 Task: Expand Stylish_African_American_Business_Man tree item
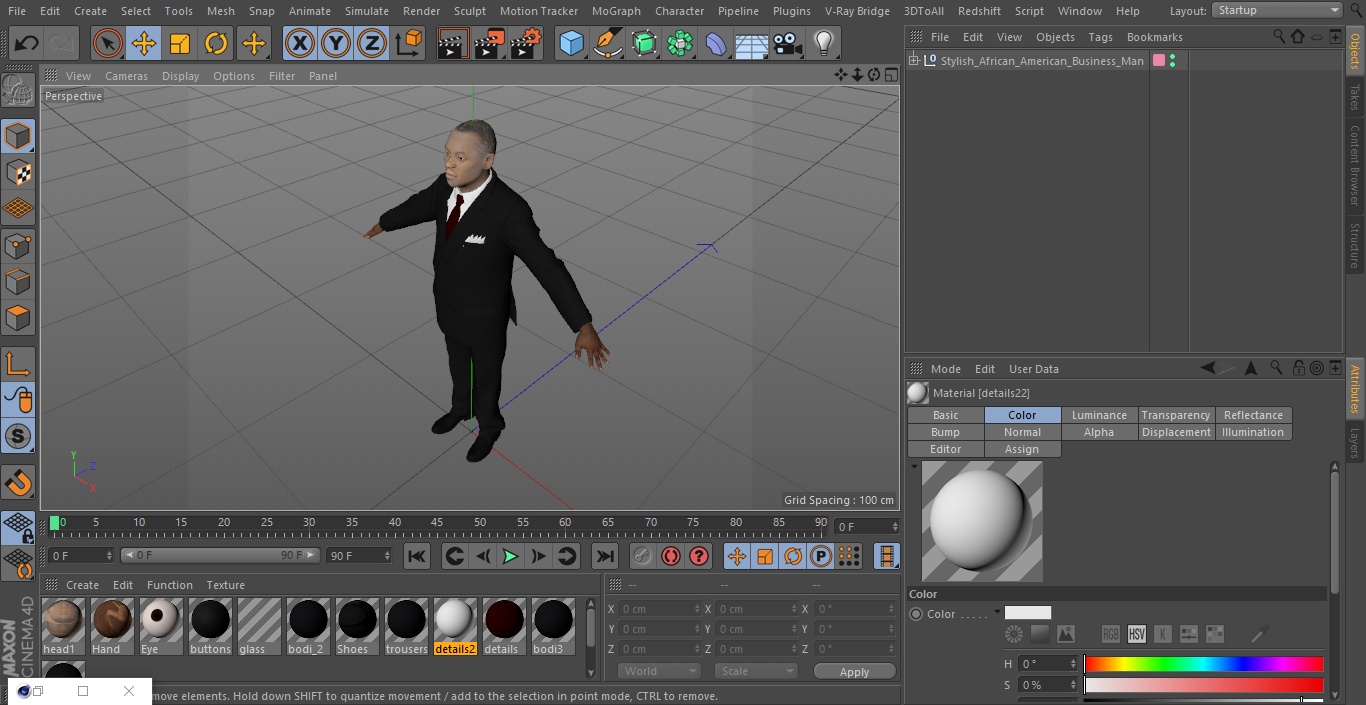(x=913, y=61)
